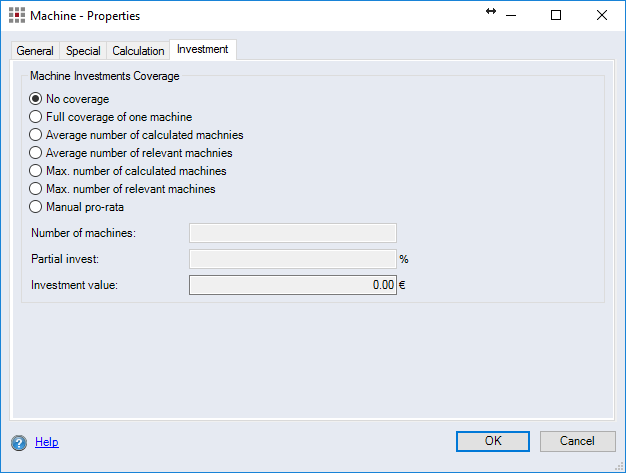Click the Cancel button
626x473 pixels.
click(577, 441)
